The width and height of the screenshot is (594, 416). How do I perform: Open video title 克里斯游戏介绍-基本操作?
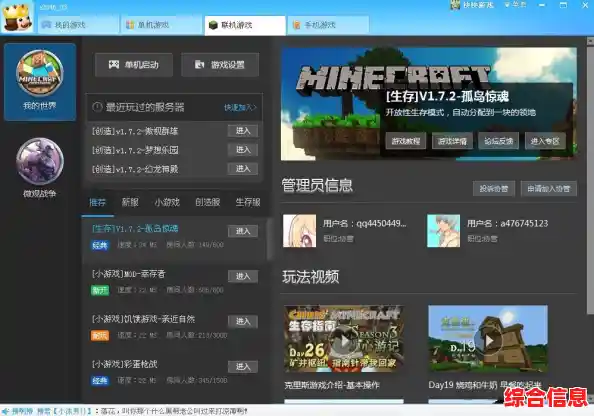click(x=332, y=385)
